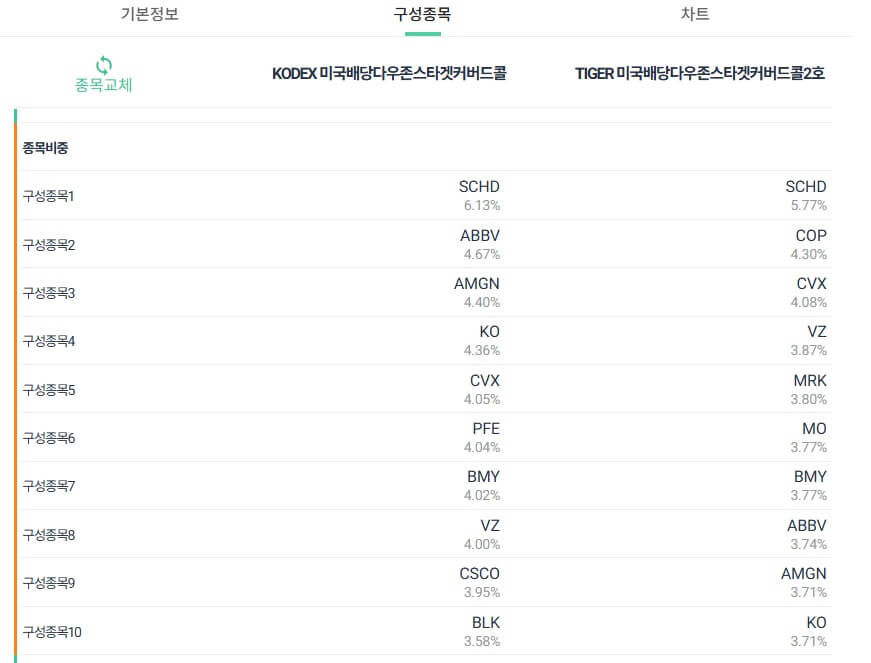Click BMY in the KODEX column

pos(483,476)
